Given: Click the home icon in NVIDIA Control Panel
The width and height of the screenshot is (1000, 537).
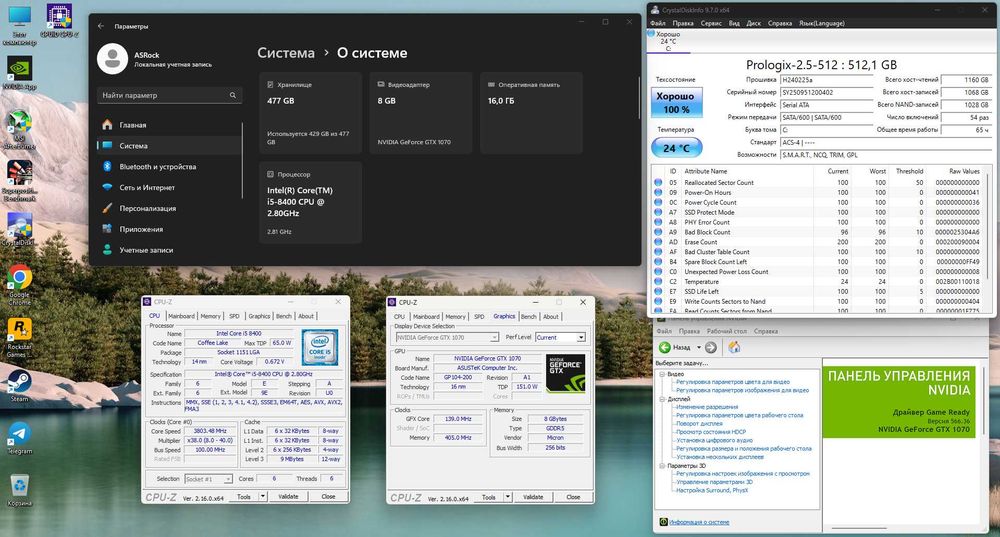Looking at the screenshot, I should pyautogui.click(x=735, y=347).
